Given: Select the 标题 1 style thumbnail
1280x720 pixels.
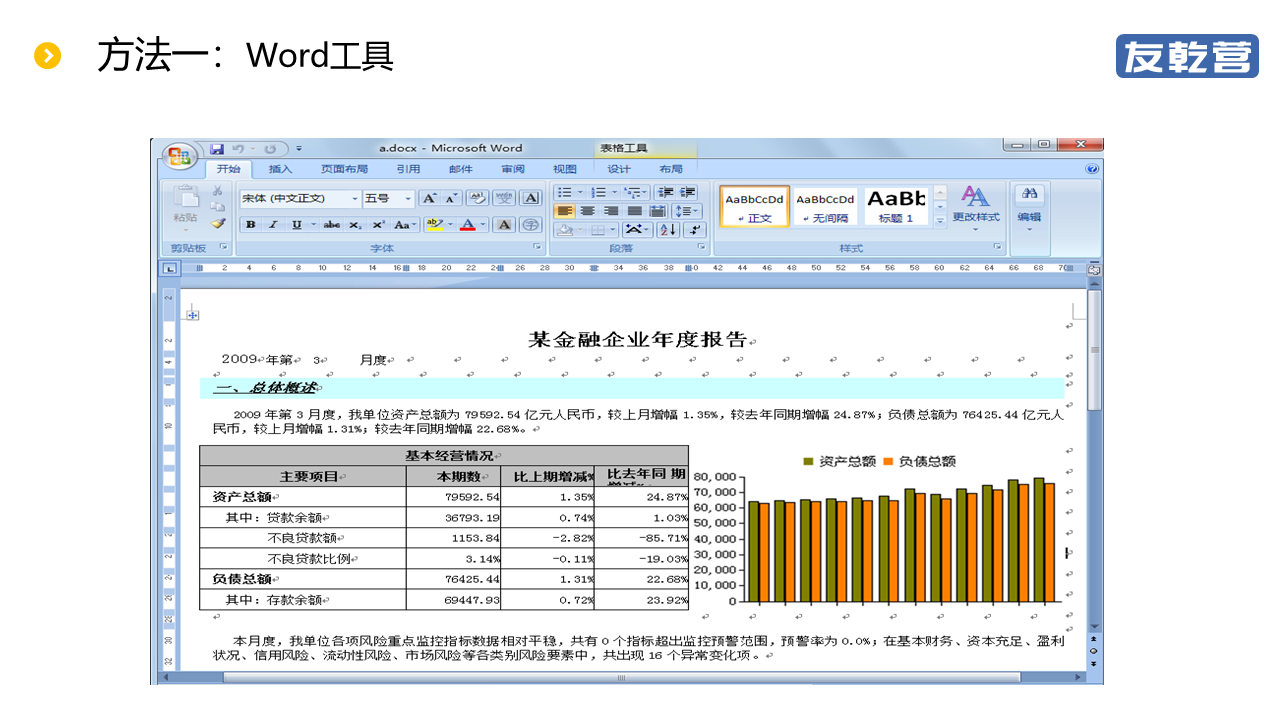Looking at the screenshot, I should (896, 205).
